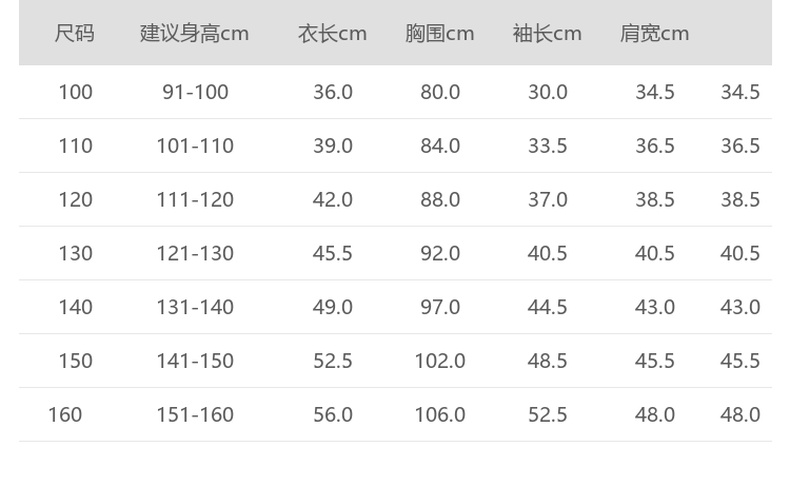Select the 56.0 garment length cell
This screenshot has width=790, height=485.
pos(333,414)
